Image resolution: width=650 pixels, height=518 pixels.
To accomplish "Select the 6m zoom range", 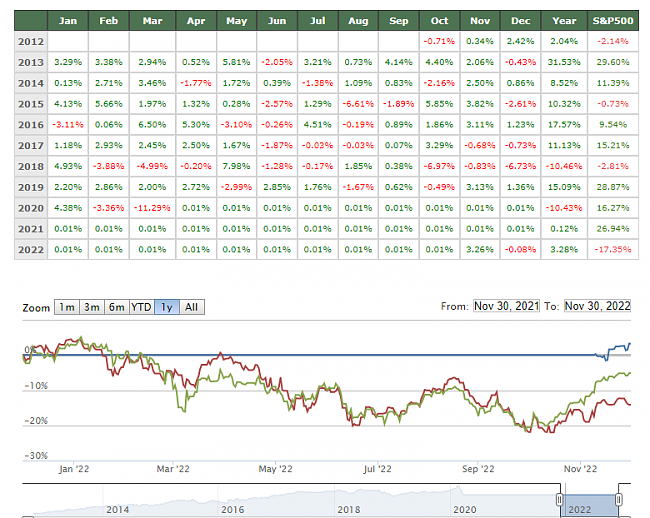I will pyautogui.click(x=116, y=307).
